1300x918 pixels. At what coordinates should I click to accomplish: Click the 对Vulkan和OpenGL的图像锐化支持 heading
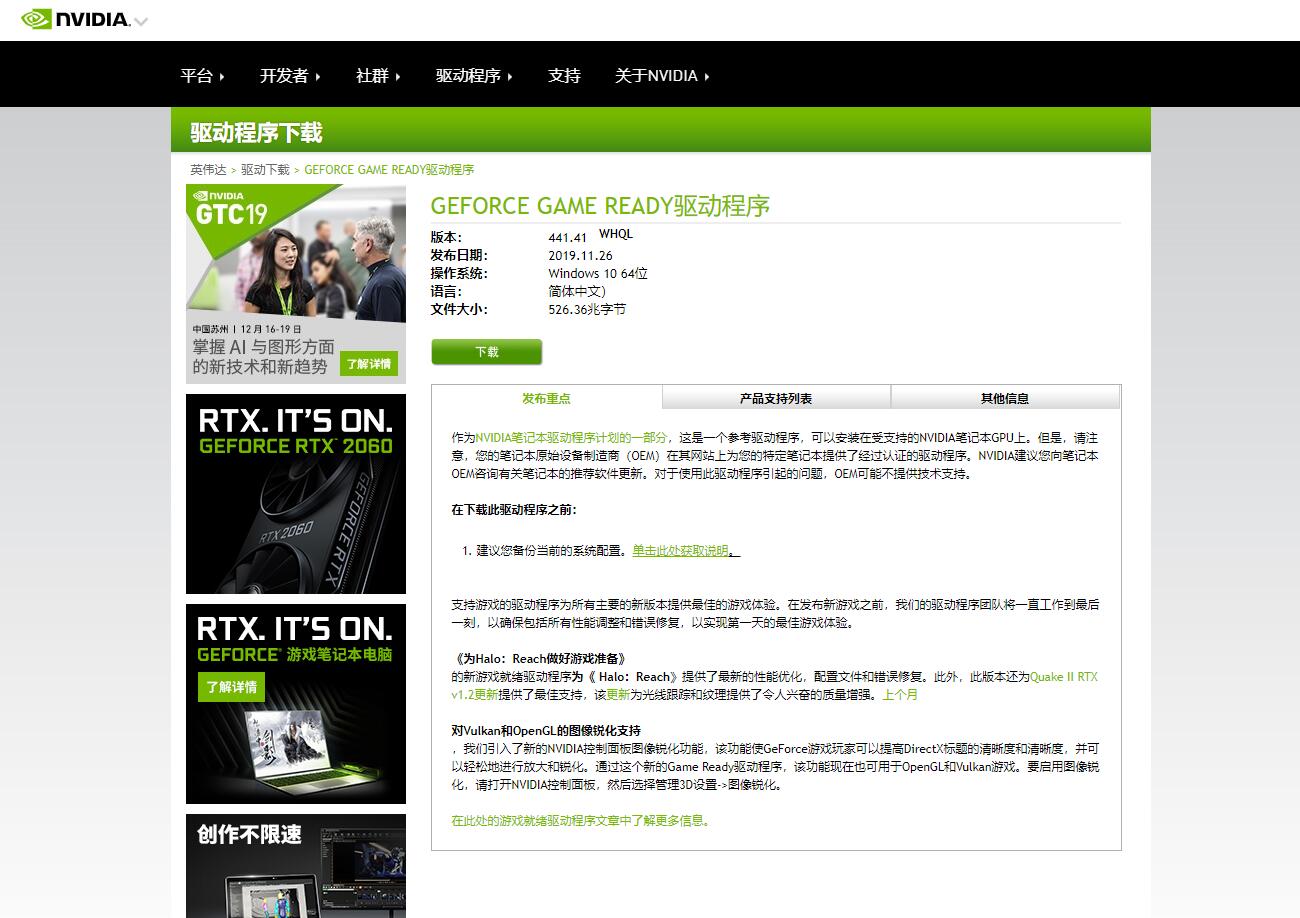pos(546,731)
